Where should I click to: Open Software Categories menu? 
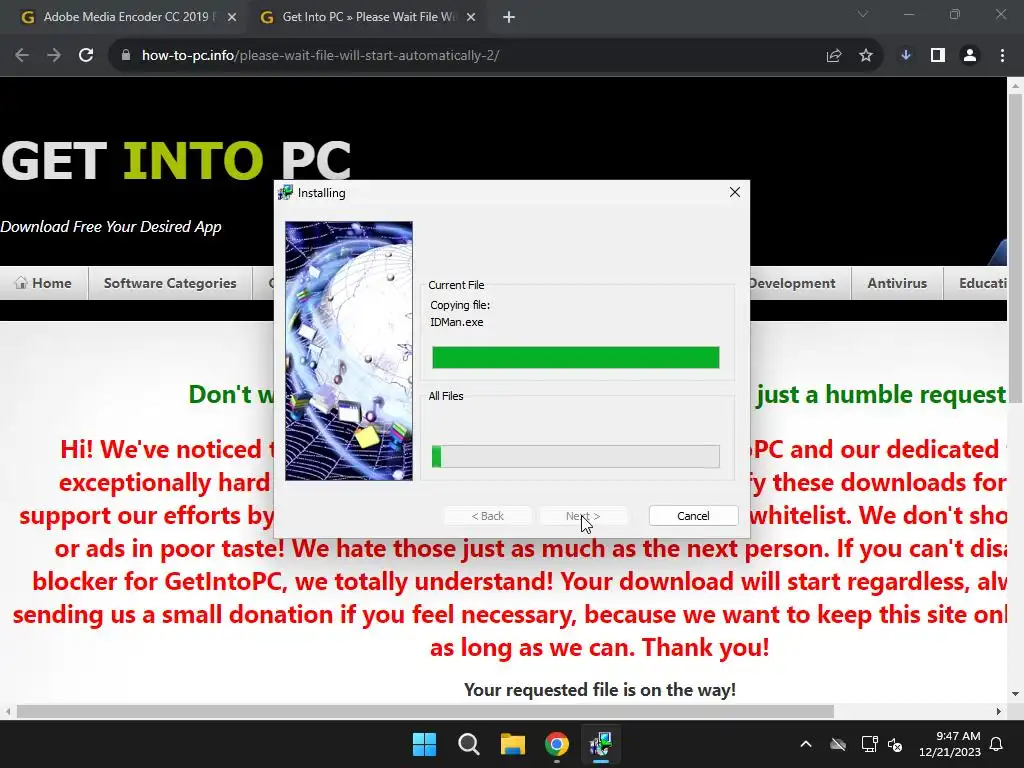click(170, 283)
